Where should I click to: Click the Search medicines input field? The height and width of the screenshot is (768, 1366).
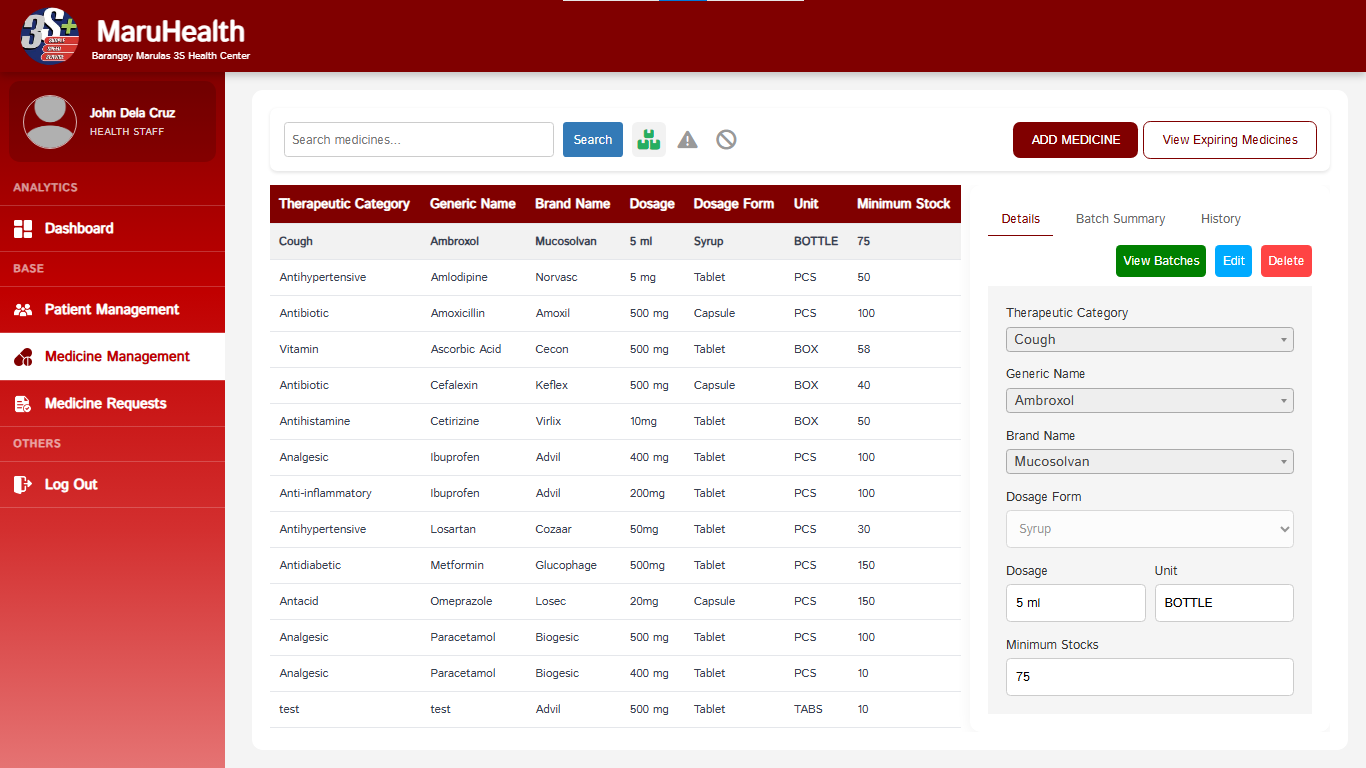point(419,140)
